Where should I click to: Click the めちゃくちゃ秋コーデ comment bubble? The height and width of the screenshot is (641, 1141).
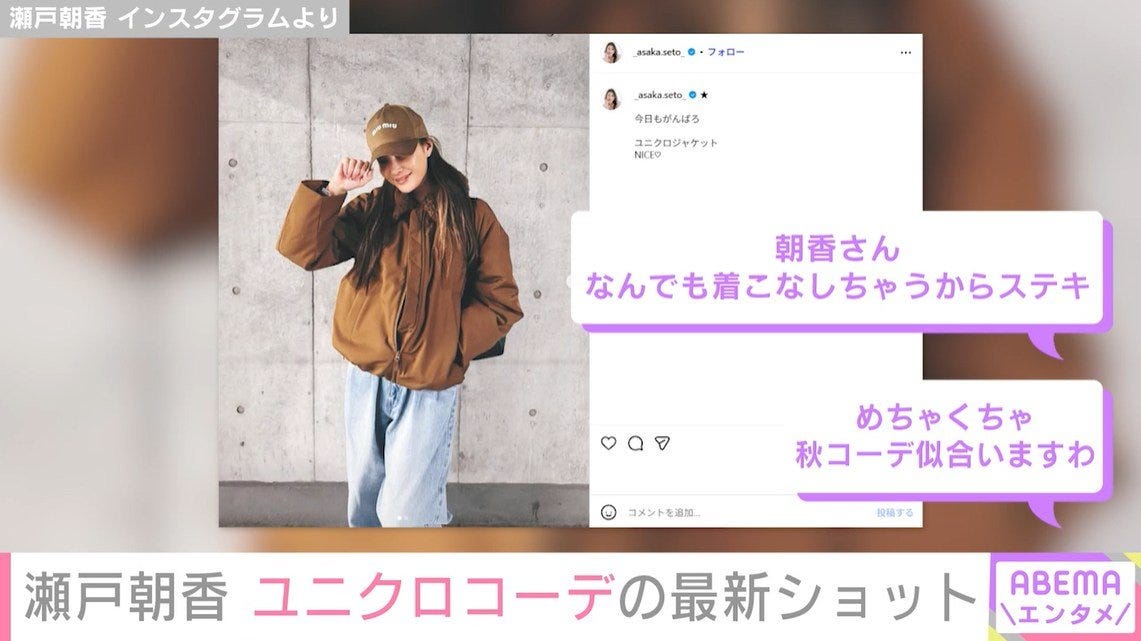pos(945,437)
